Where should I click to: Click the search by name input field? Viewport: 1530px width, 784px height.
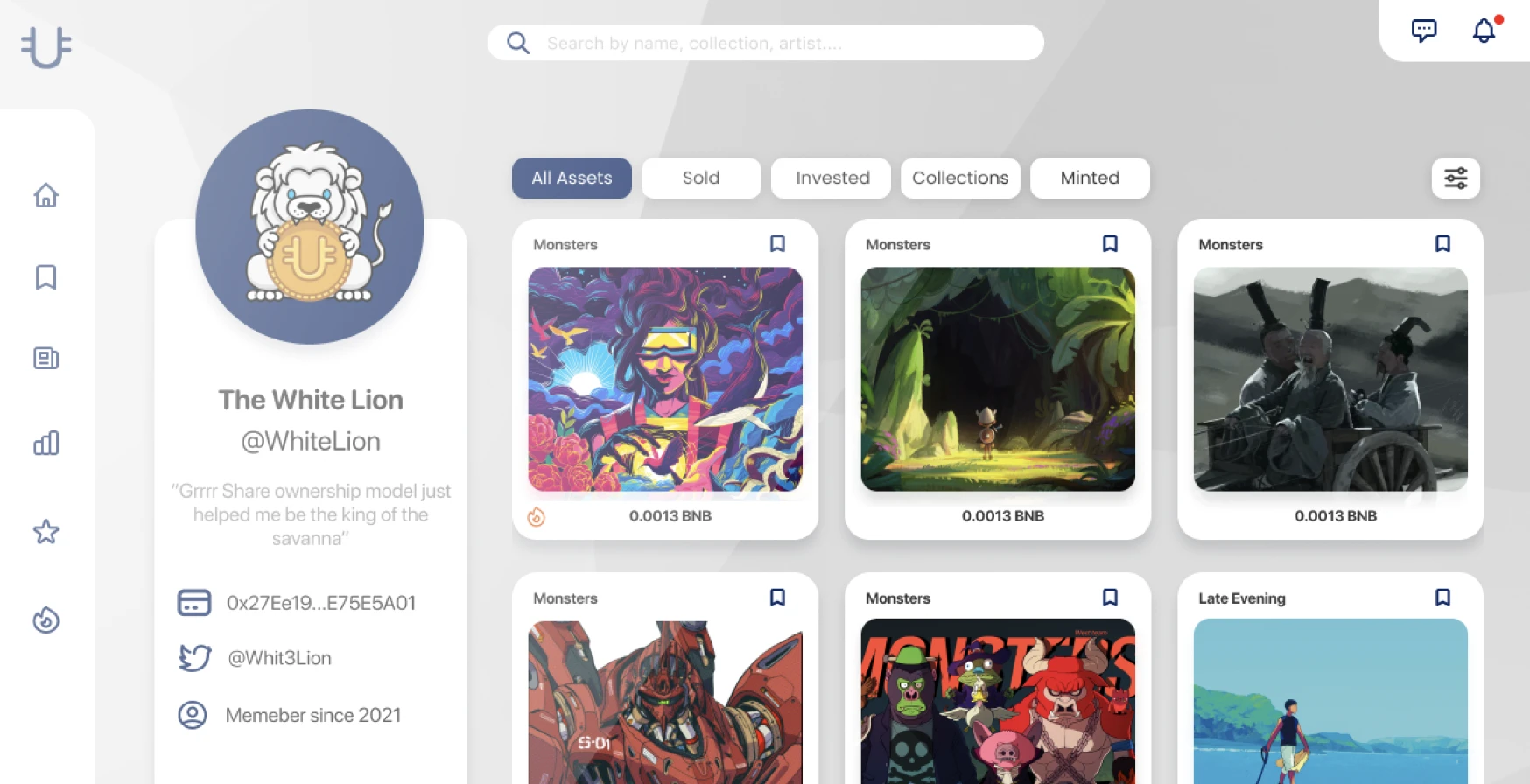point(766,43)
